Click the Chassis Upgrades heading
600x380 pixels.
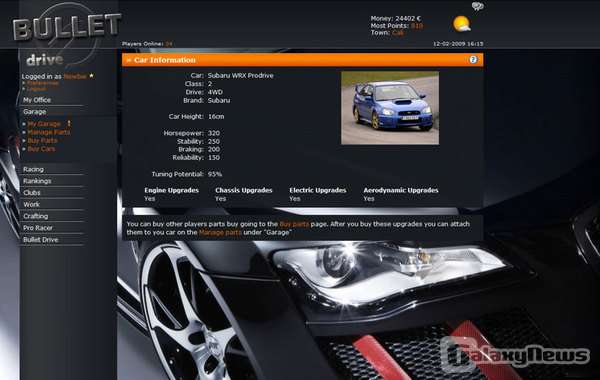(244, 190)
